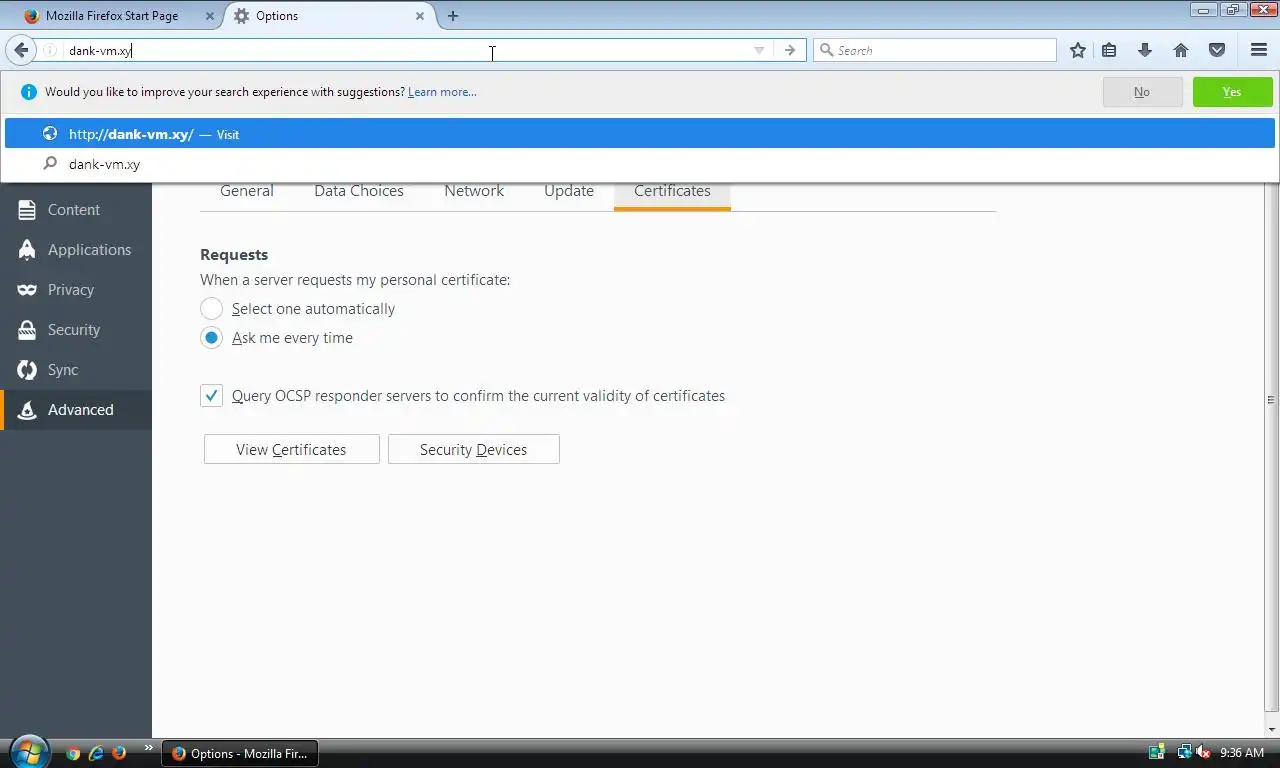Click the Security Devices button
The width and height of the screenshot is (1280, 768).
473,450
